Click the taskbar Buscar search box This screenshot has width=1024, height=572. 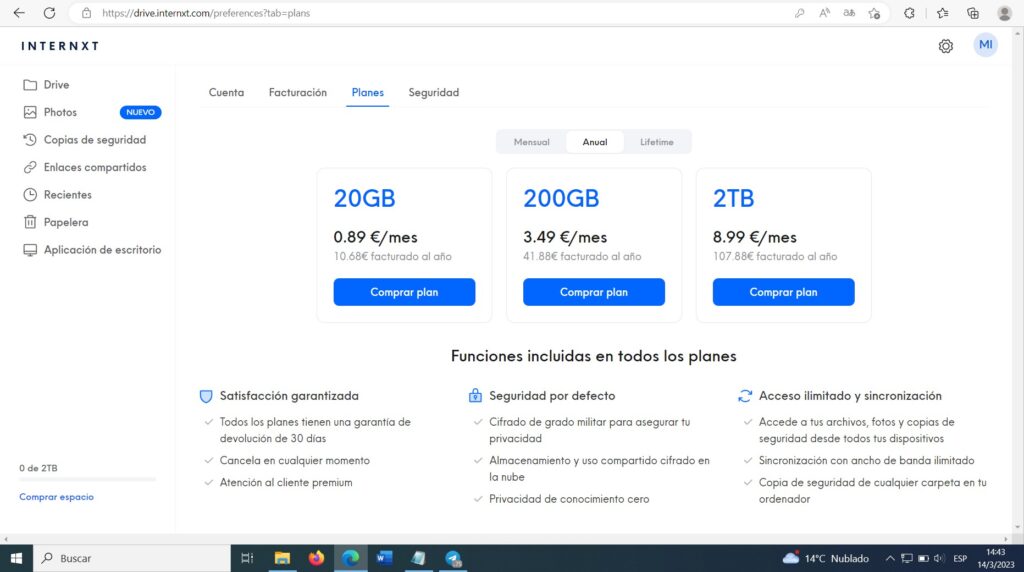click(132, 558)
